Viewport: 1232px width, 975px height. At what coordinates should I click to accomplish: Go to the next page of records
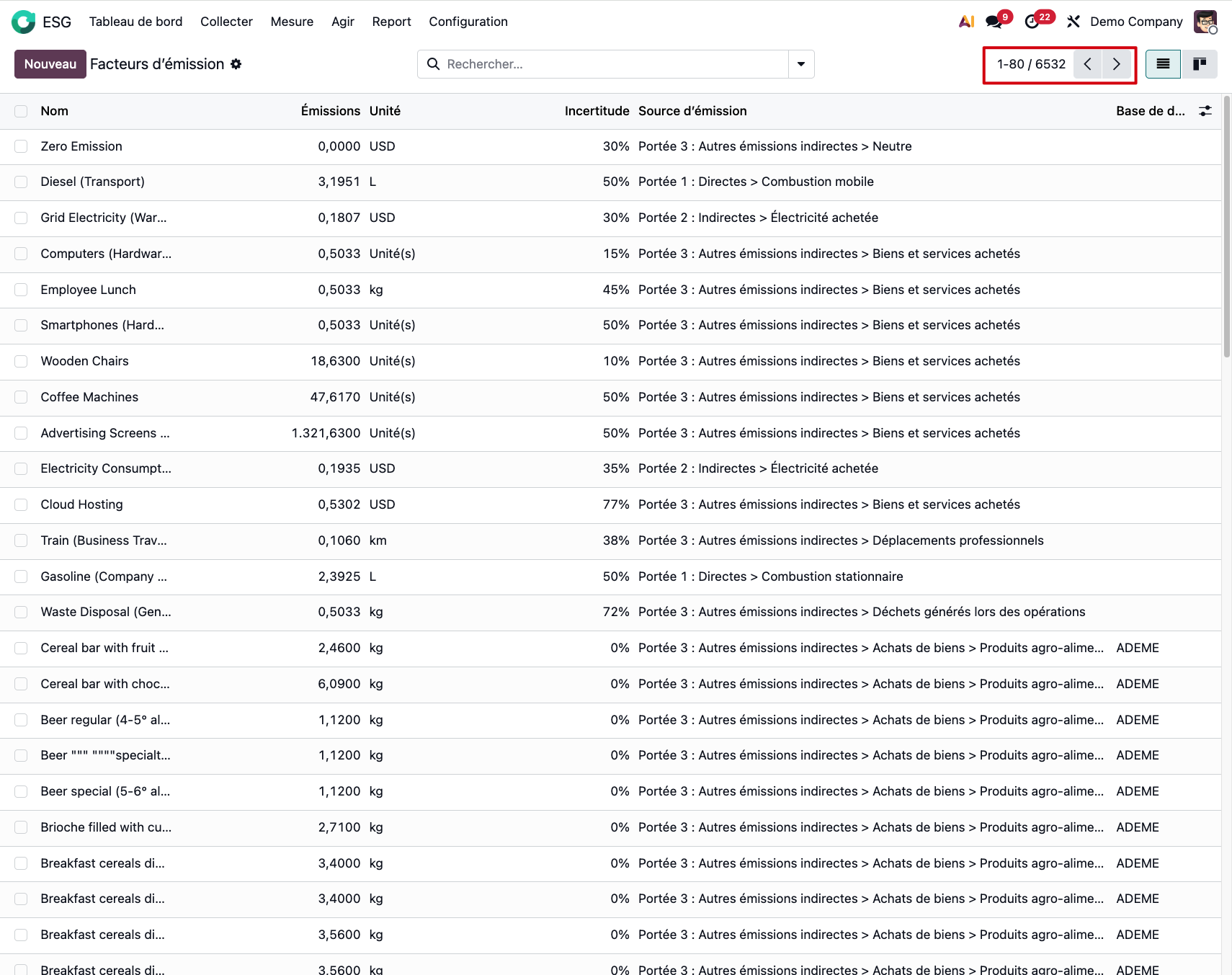tap(1116, 64)
